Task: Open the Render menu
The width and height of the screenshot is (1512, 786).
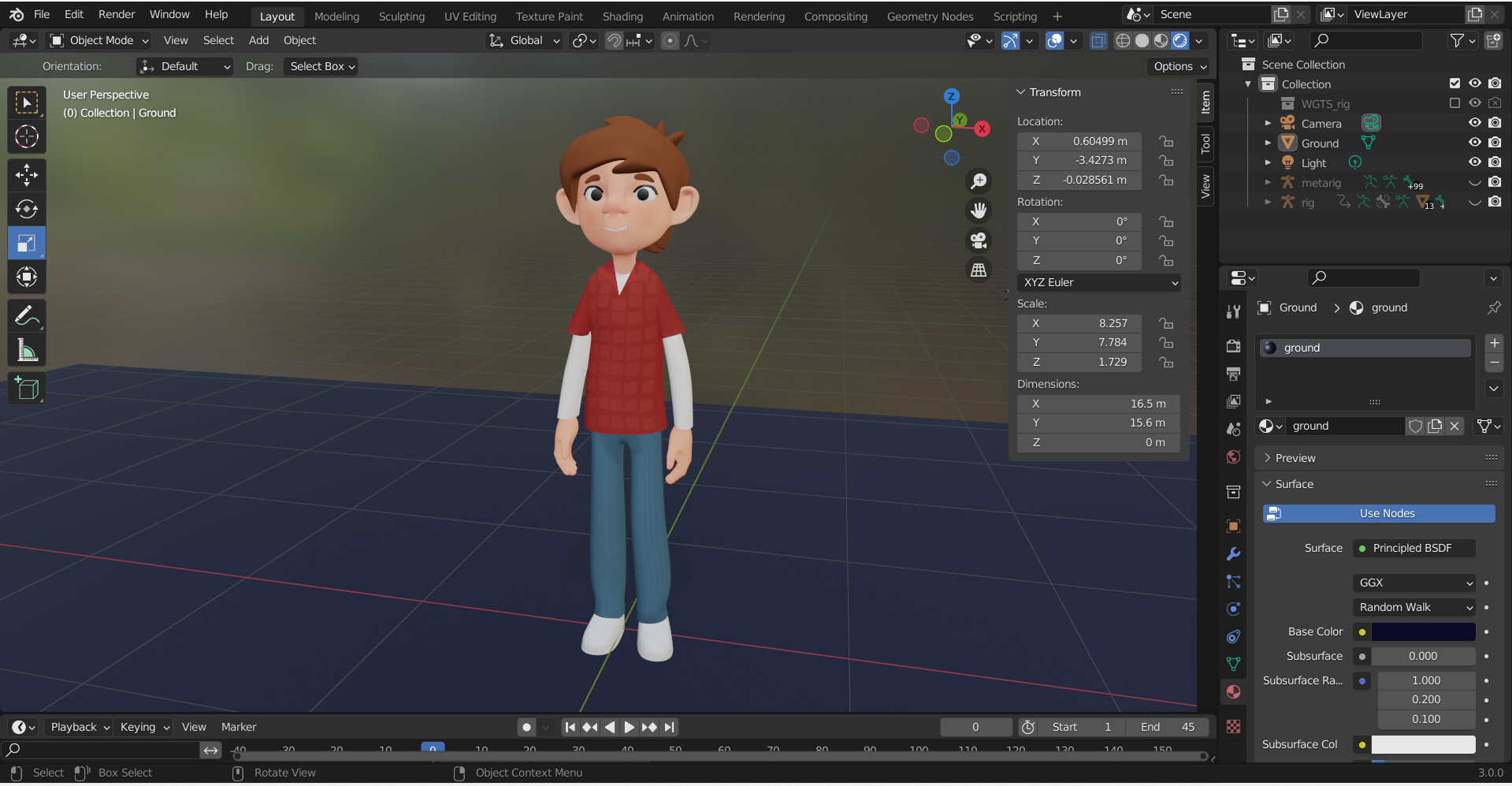Action: 116,14
